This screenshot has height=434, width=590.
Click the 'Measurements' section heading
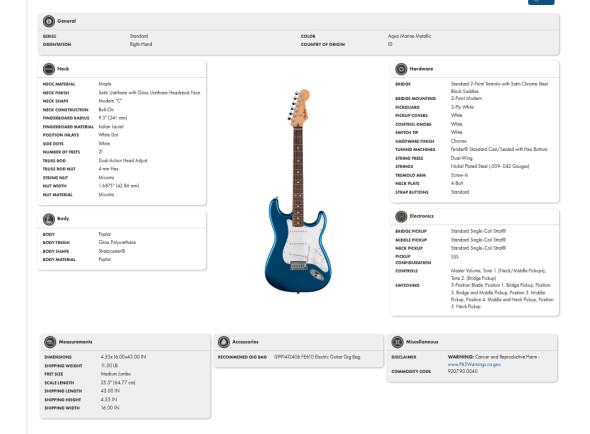coord(75,342)
